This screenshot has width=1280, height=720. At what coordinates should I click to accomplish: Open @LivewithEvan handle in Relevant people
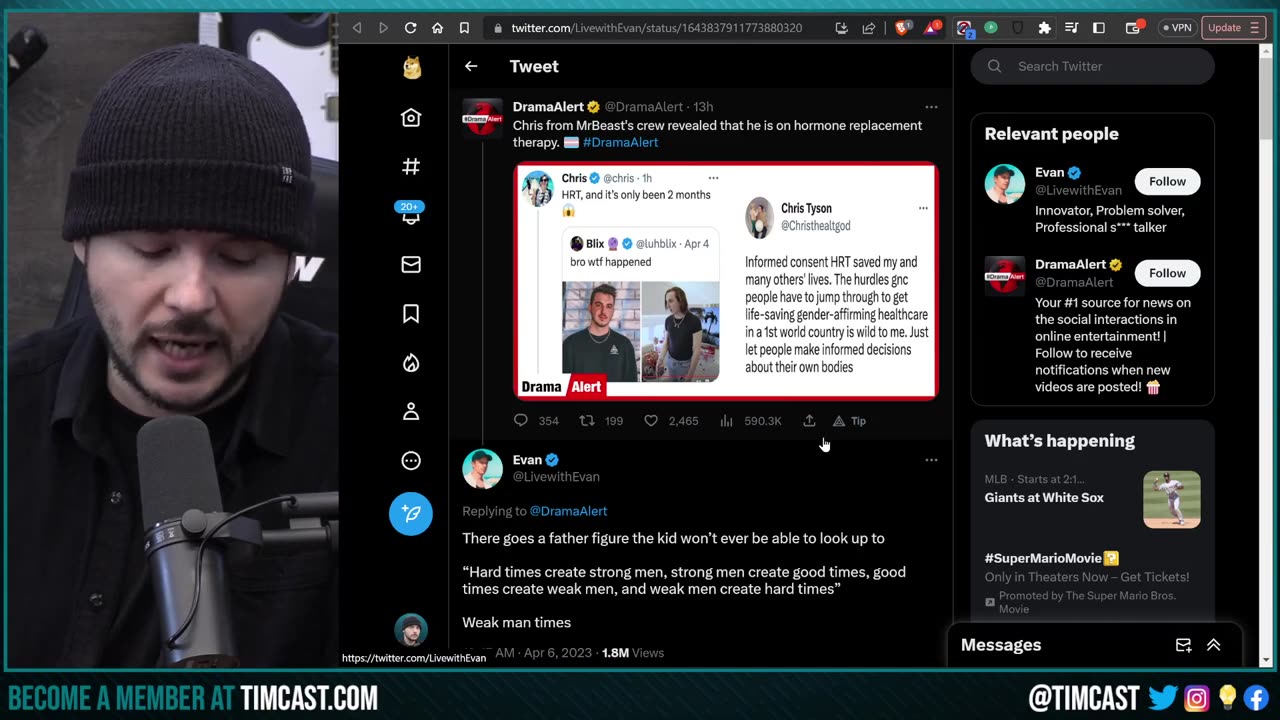pos(1078,190)
